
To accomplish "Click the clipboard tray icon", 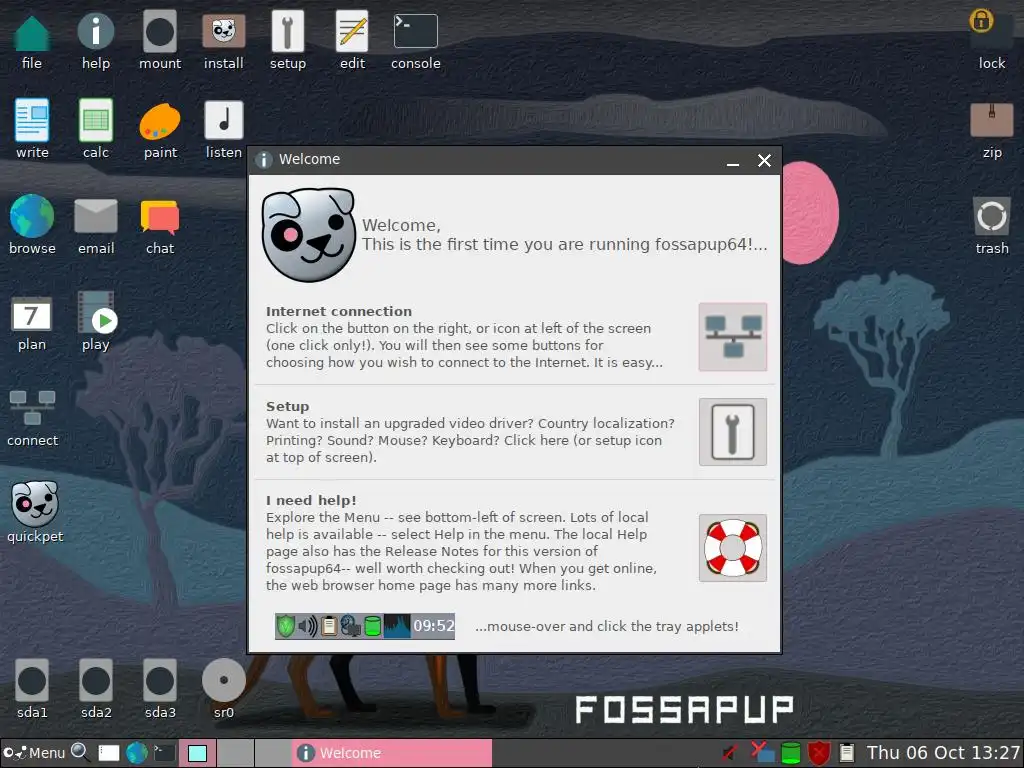I will [x=847, y=753].
